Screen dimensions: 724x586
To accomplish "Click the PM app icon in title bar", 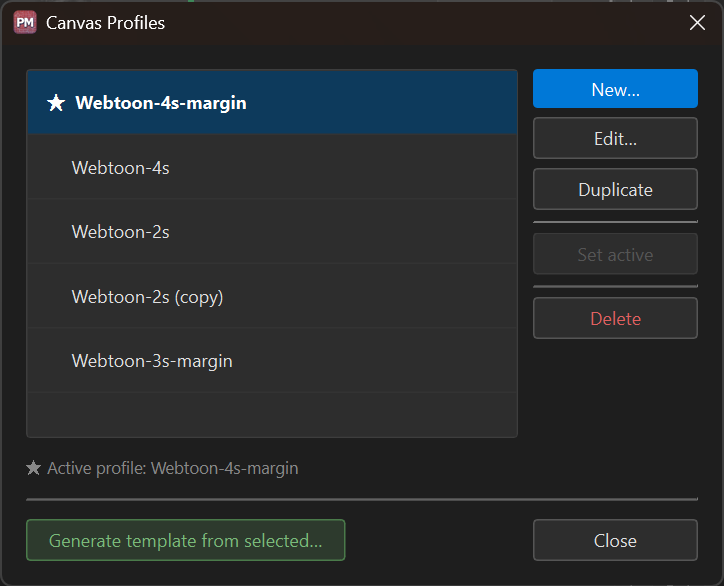I will [x=25, y=23].
